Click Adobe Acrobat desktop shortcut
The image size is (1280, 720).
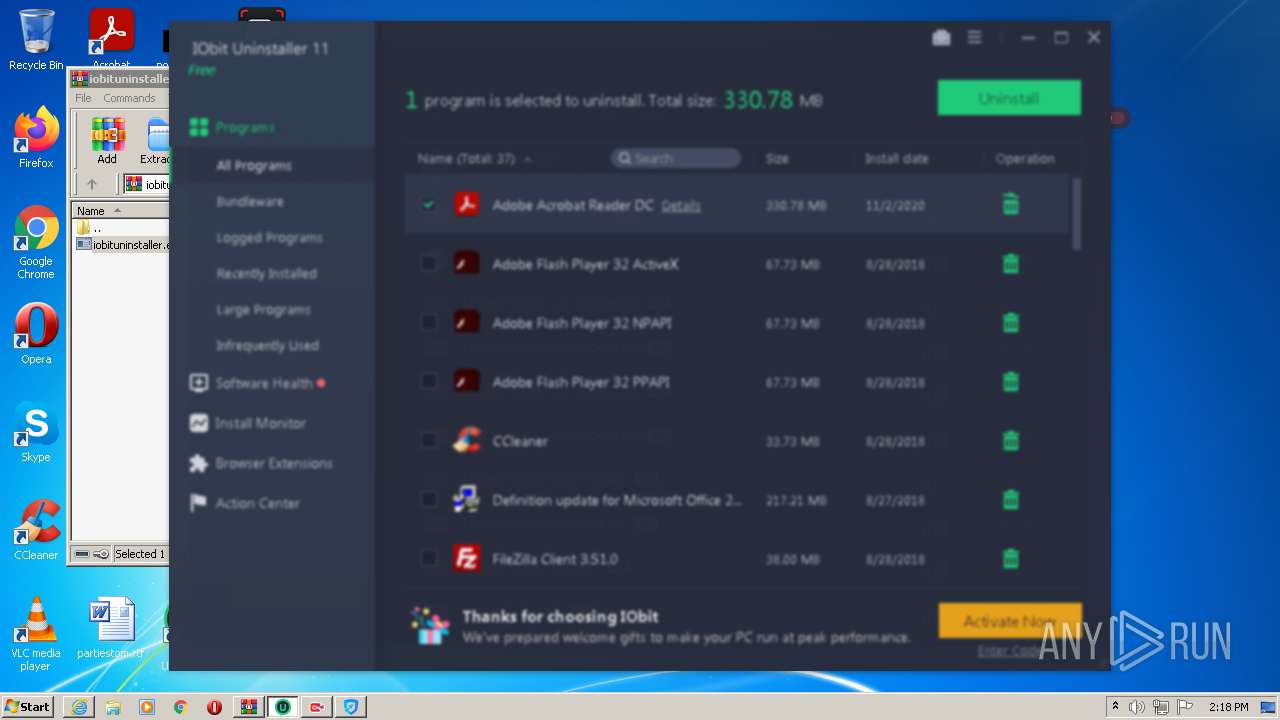[x=112, y=40]
